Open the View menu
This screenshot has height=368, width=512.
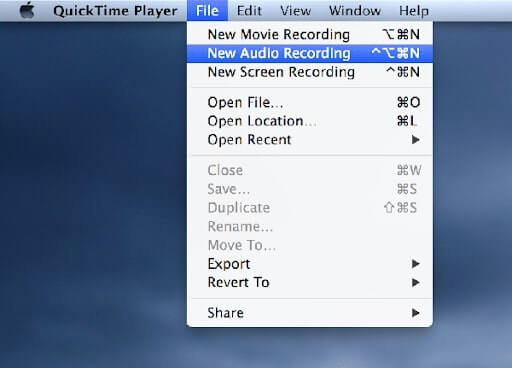click(295, 11)
